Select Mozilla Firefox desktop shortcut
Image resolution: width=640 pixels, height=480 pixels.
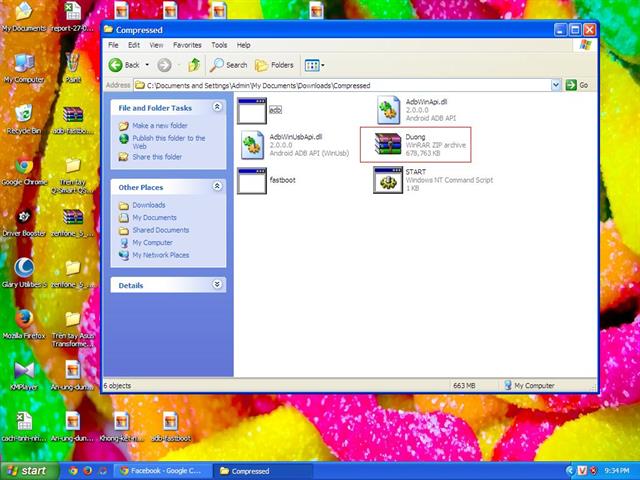coord(24,324)
